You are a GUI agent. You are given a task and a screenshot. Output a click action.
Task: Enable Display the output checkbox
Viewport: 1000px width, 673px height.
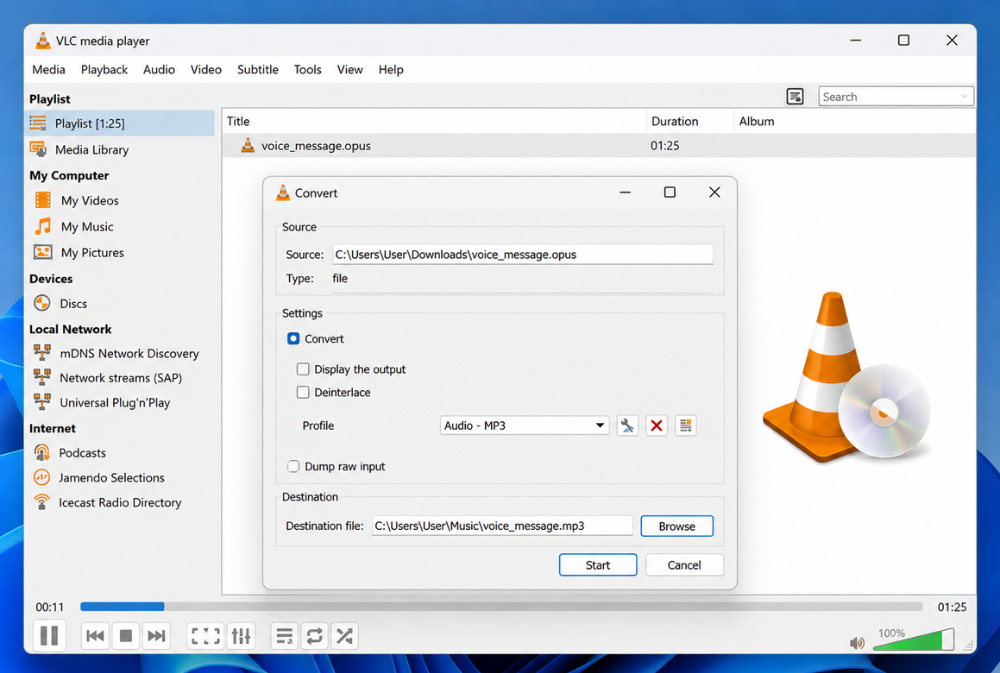pyautogui.click(x=303, y=369)
